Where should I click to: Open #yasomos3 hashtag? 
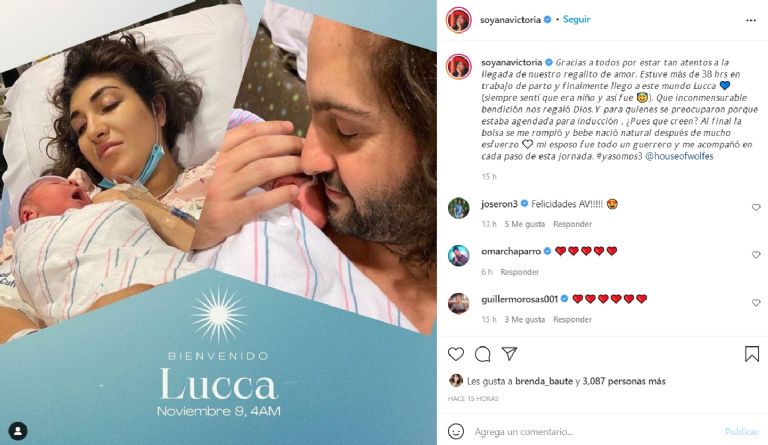(619, 156)
